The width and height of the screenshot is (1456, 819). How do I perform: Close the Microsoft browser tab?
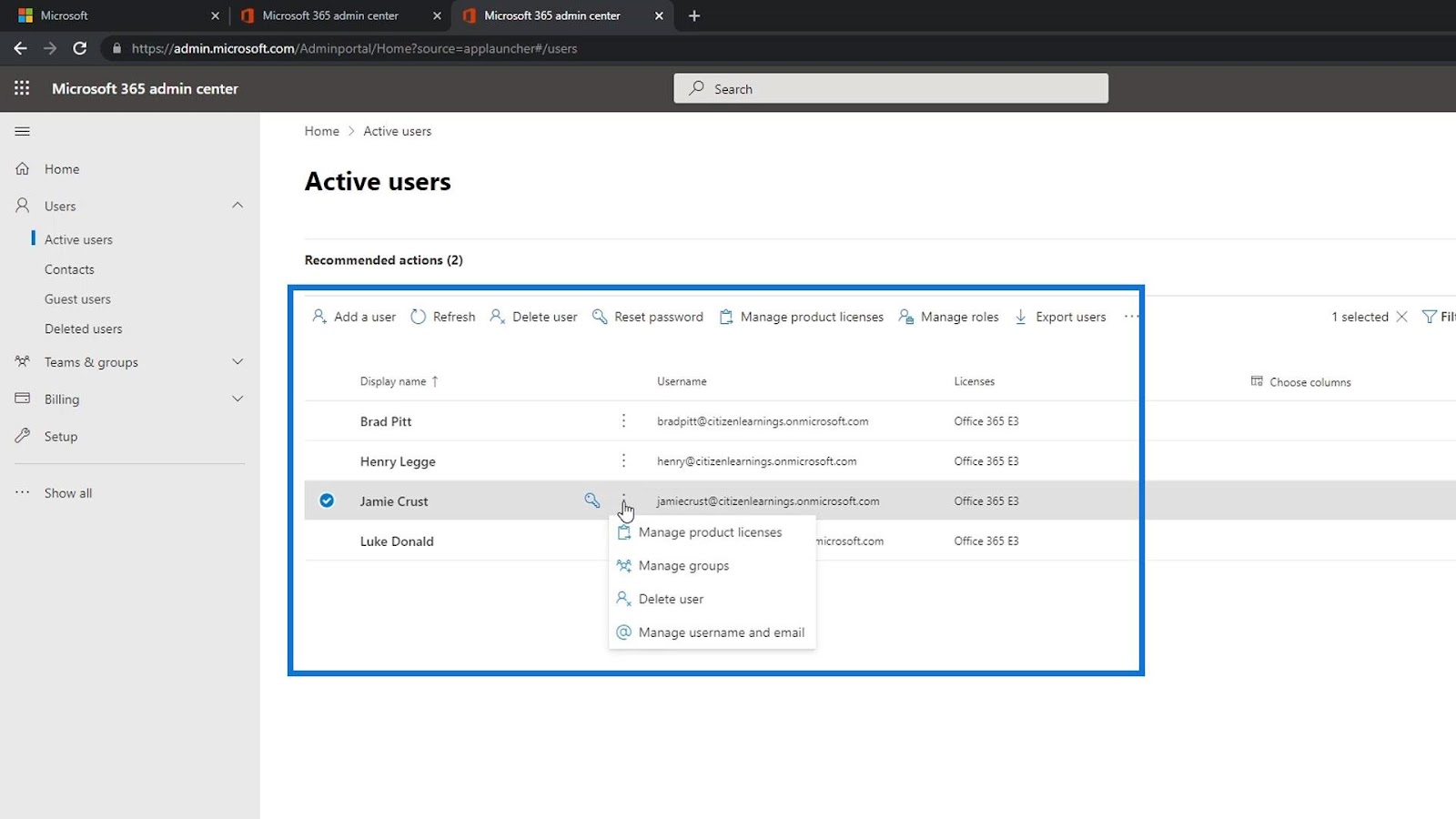[x=215, y=15]
